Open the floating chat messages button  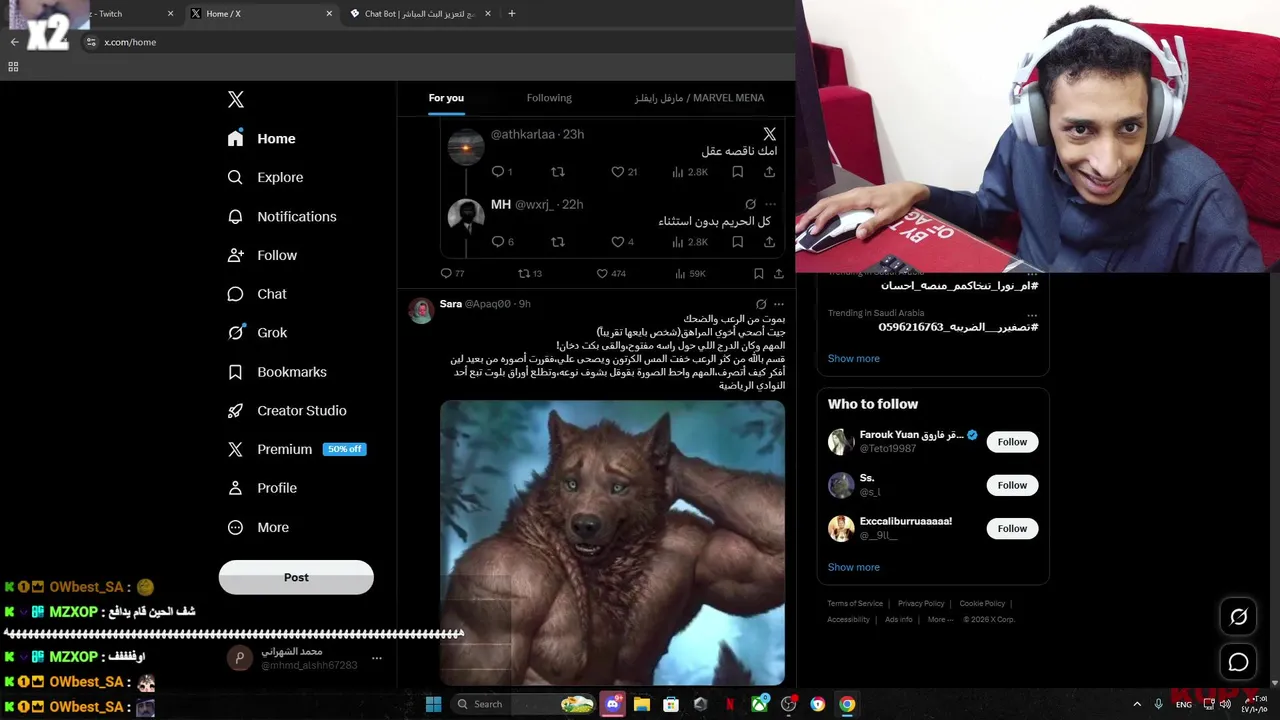[x=1238, y=662]
